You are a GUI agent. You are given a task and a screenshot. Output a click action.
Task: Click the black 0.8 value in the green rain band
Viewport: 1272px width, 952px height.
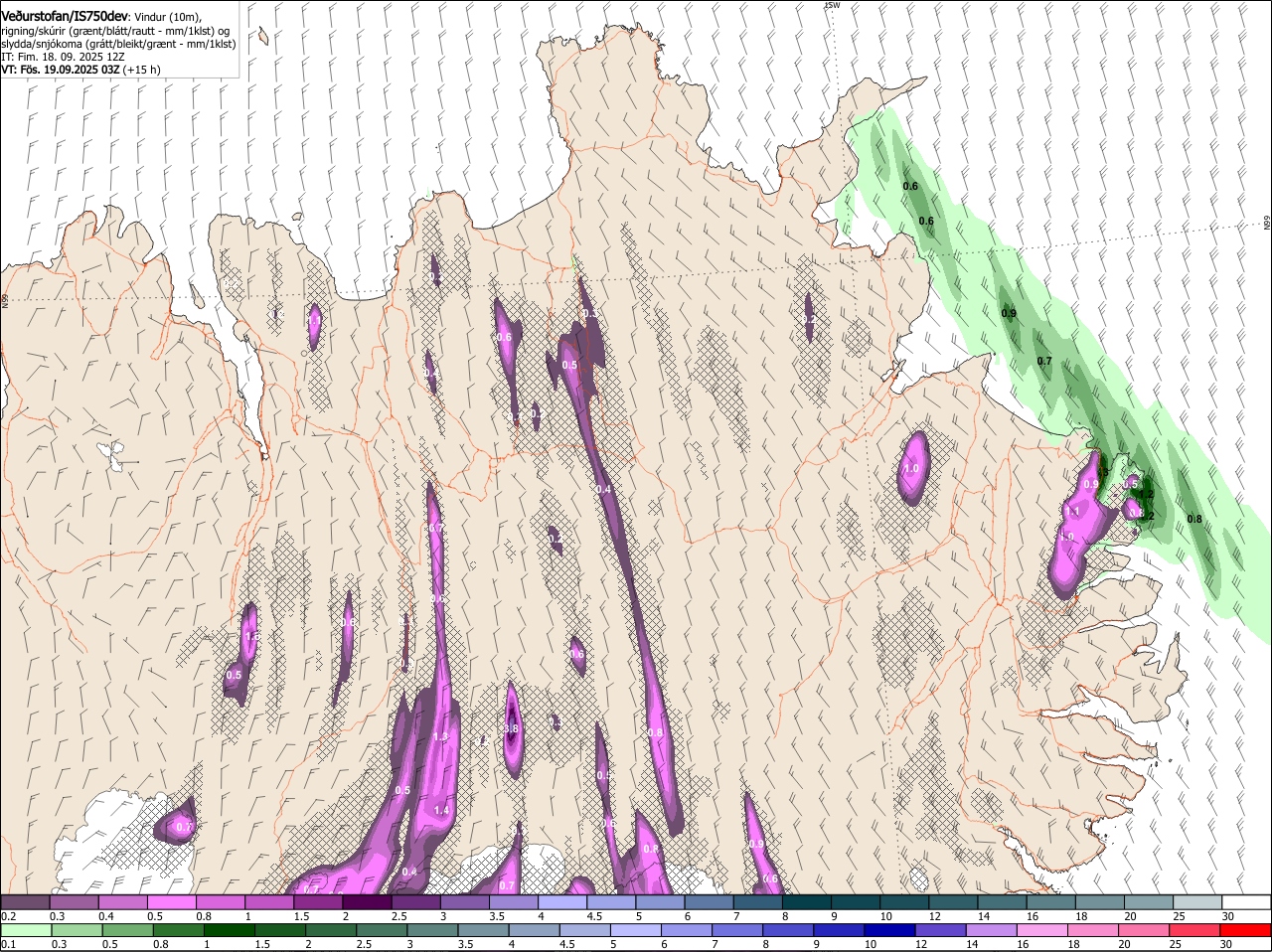tap(1194, 519)
